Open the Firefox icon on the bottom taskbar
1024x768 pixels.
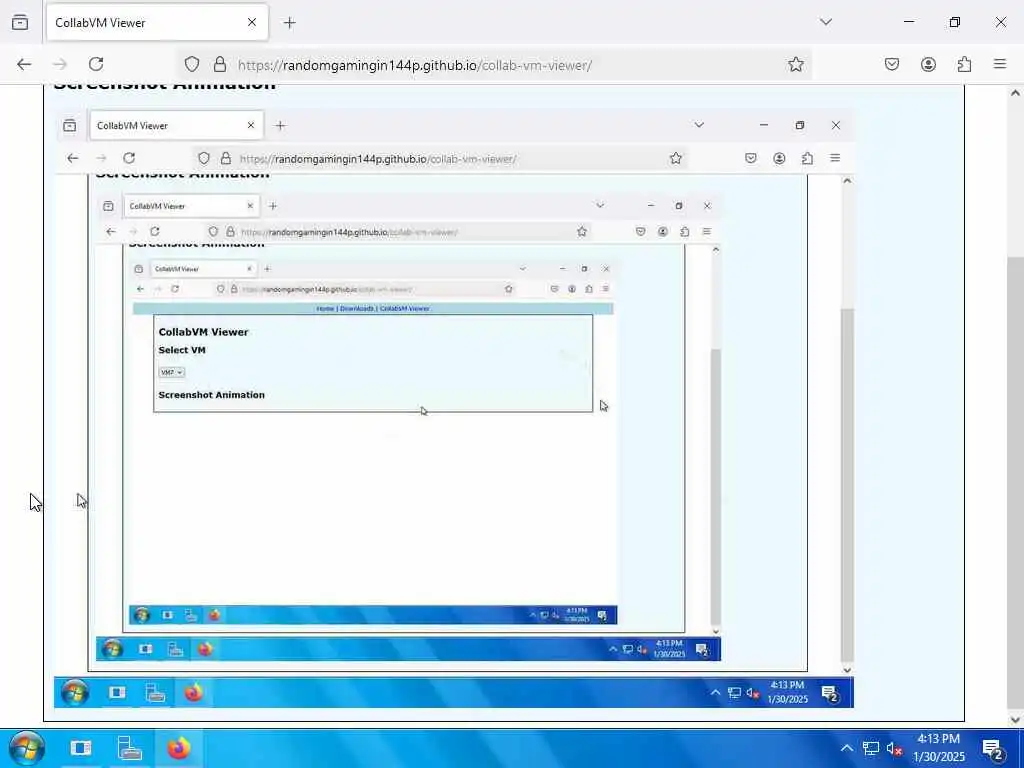178,748
